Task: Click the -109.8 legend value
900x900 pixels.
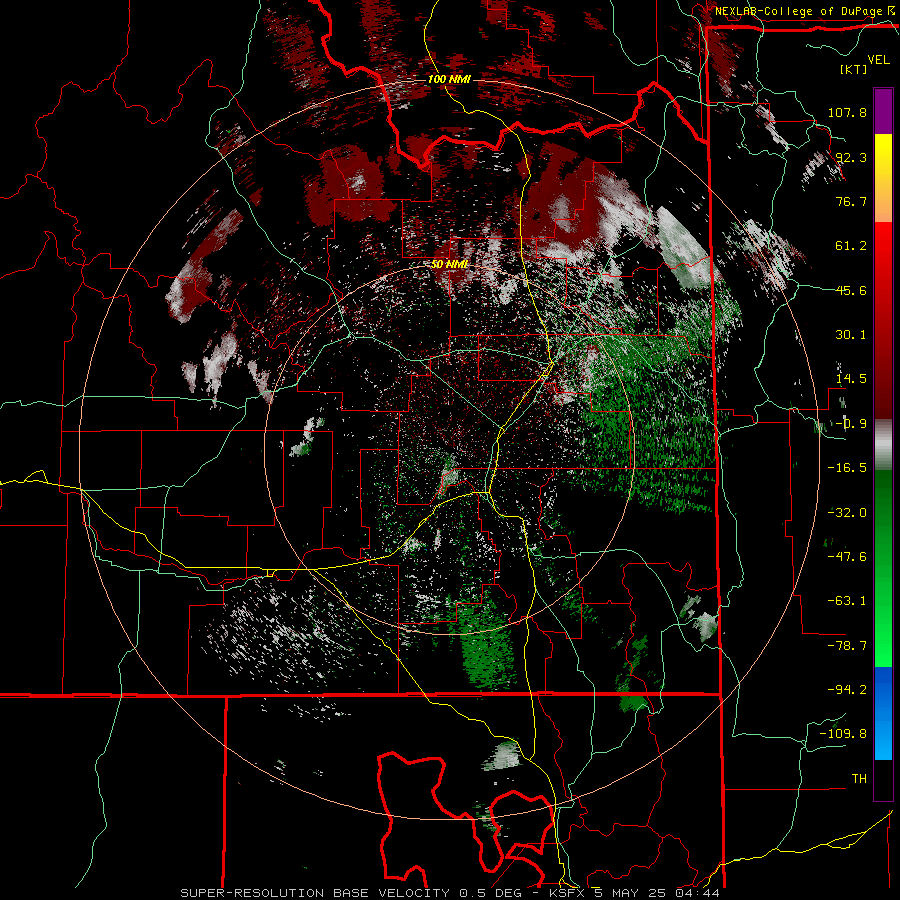Action: 844,734
